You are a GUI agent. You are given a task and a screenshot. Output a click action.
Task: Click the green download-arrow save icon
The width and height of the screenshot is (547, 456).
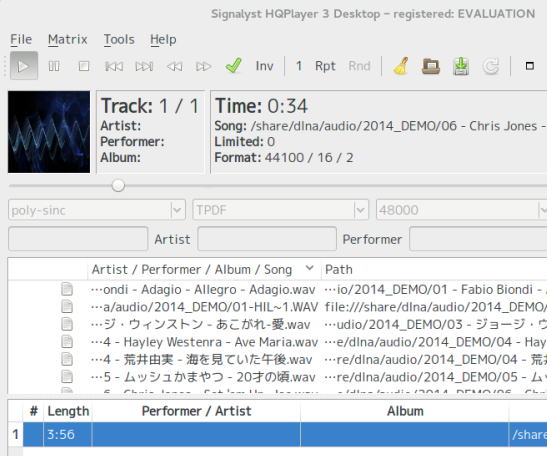461,66
